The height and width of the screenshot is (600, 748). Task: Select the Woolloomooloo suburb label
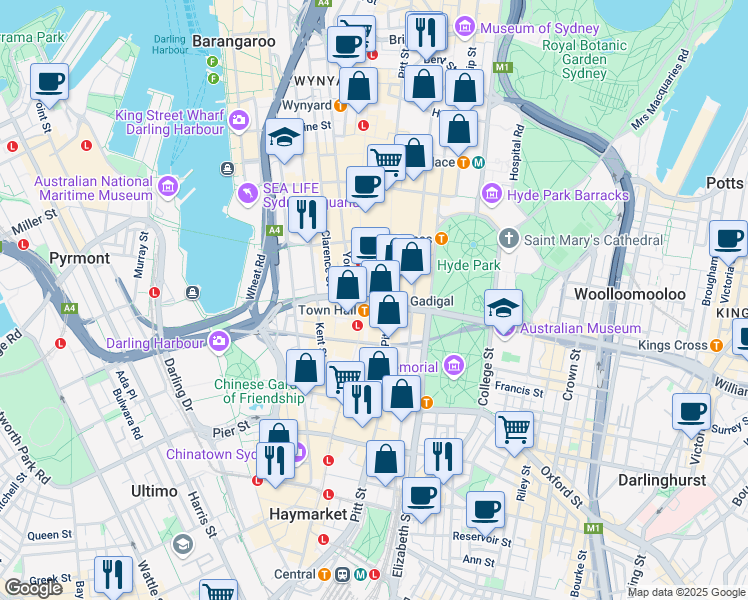[x=630, y=294]
